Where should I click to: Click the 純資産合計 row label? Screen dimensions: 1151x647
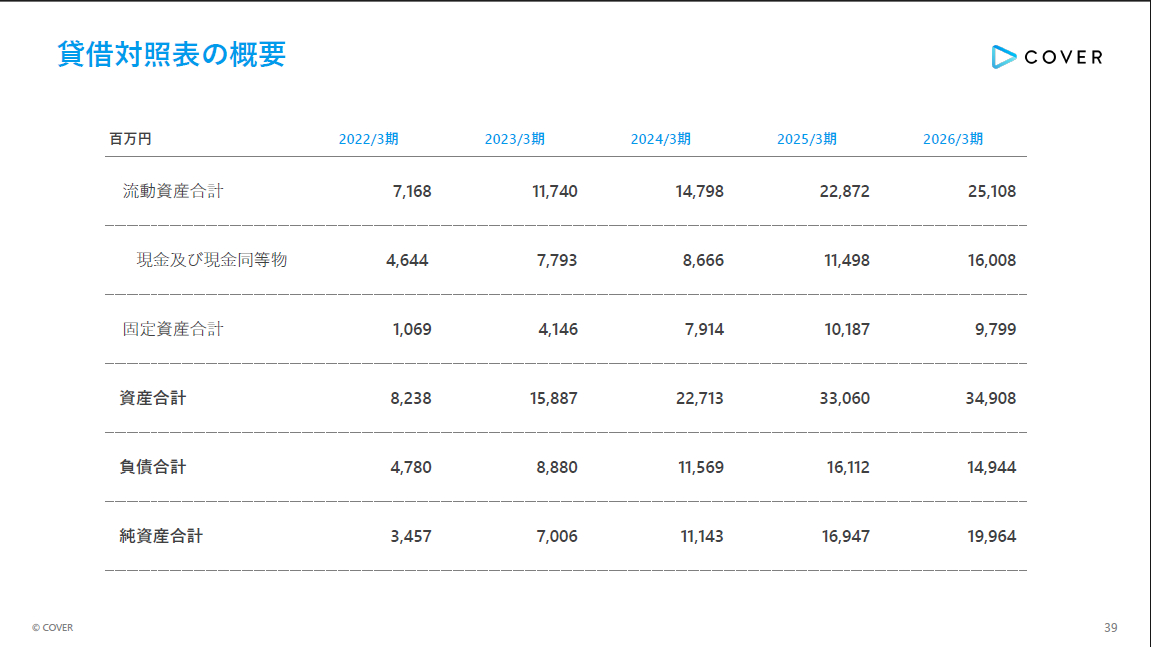point(161,536)
